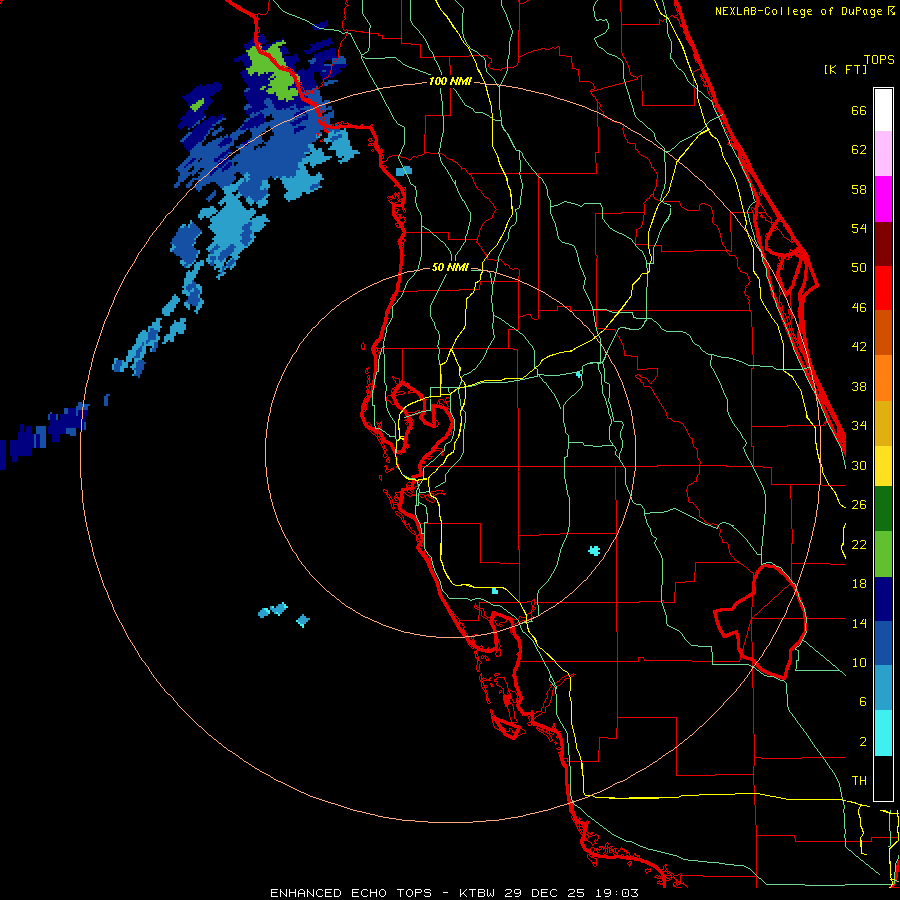Pick the magenta legend swatch
900x900 pixels.
pyautogui.click(x=883, y=199)
